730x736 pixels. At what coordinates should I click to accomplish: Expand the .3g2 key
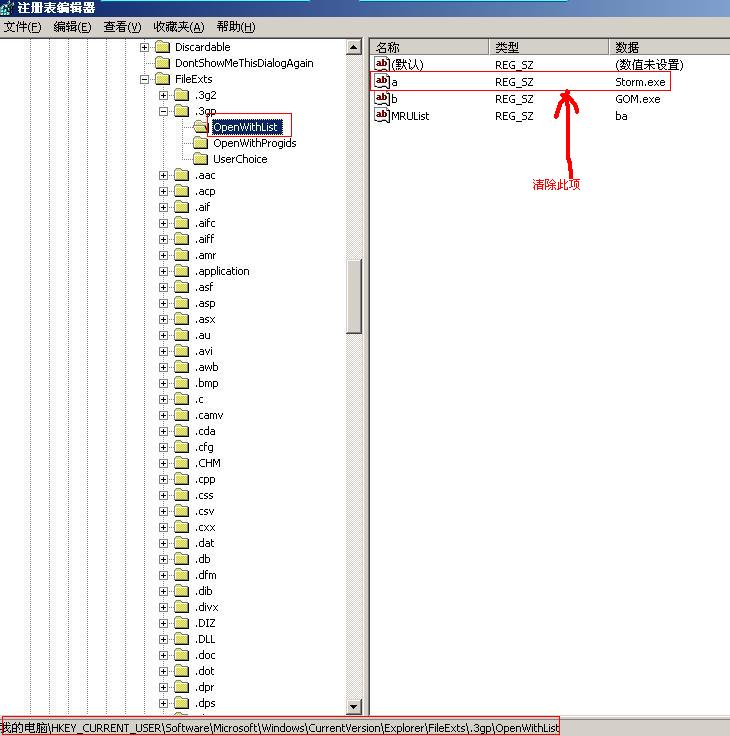(163, 95)
